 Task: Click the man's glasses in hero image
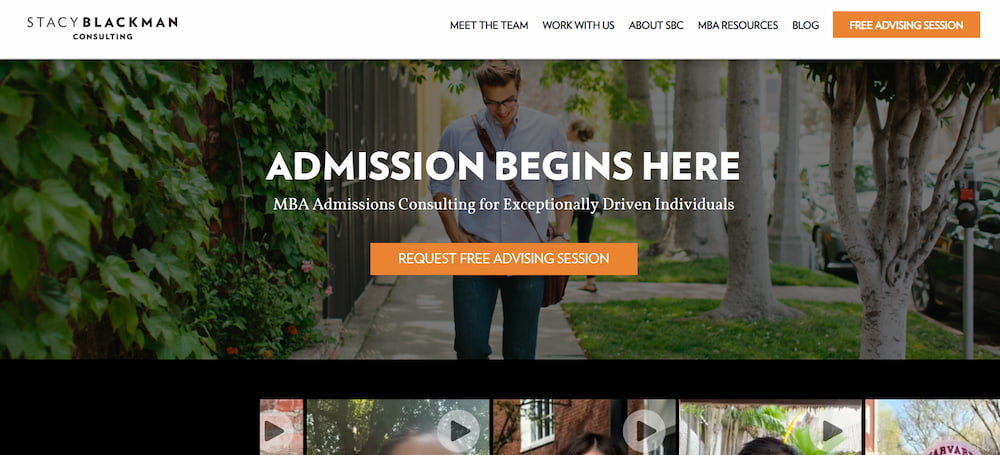[499, 102]
